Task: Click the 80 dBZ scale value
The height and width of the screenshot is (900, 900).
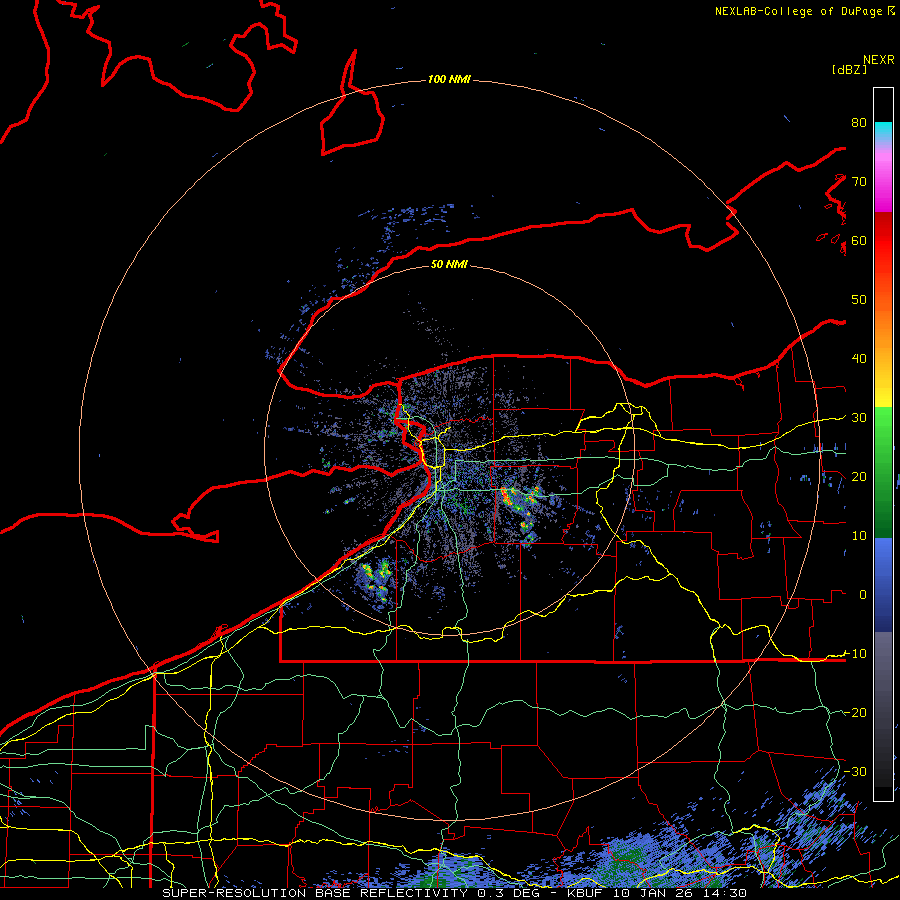Action: click(x=859, y=123)
